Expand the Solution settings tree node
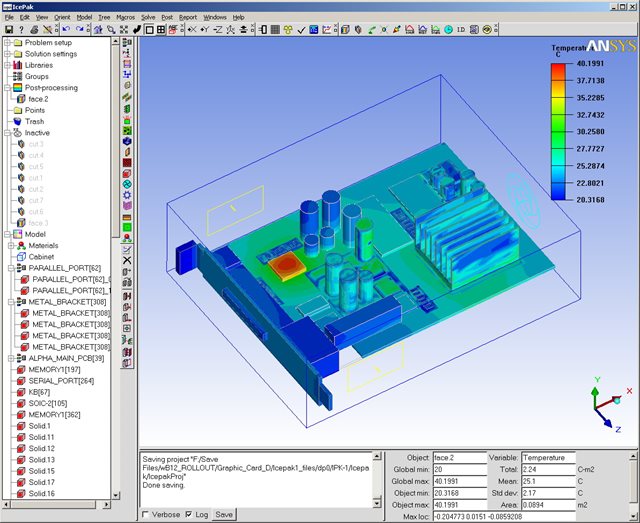The width and height of the screenshot is (640, 523). (x=7, y=54)
